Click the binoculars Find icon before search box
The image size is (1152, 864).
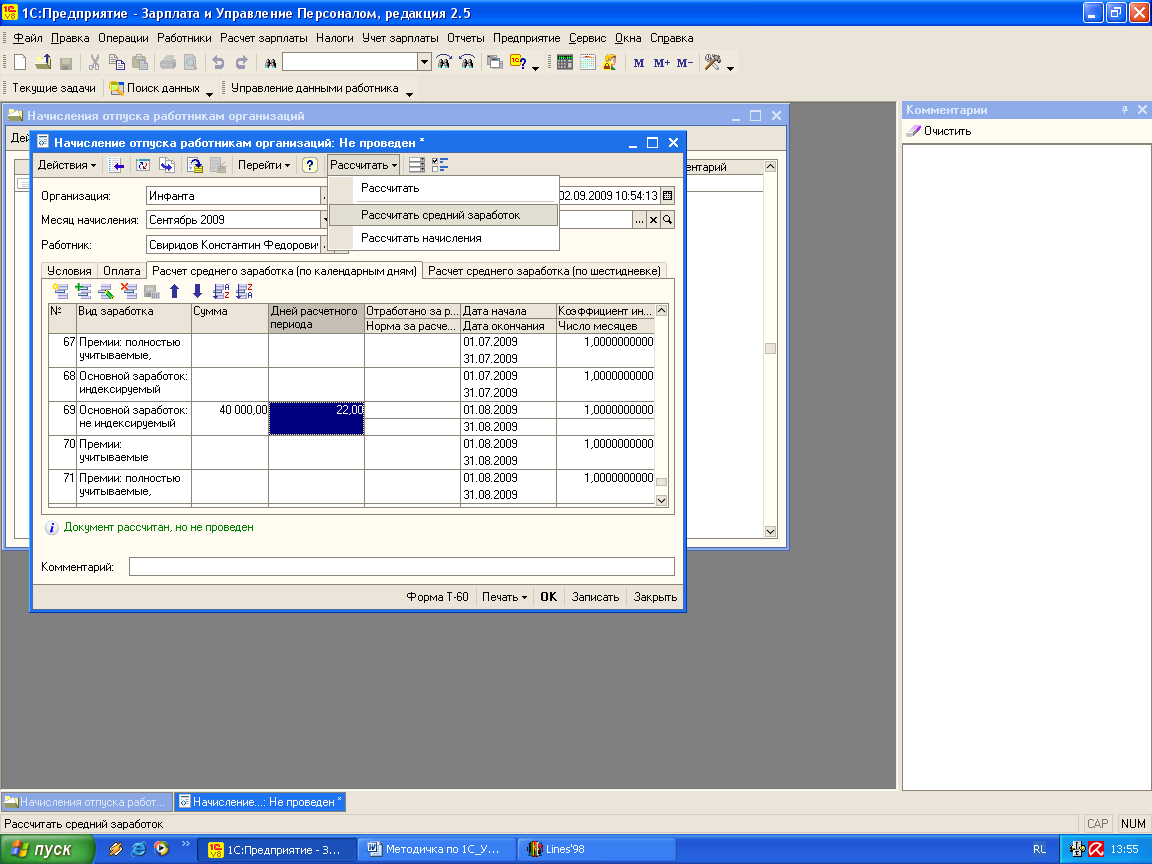click(x=270, y=63)
